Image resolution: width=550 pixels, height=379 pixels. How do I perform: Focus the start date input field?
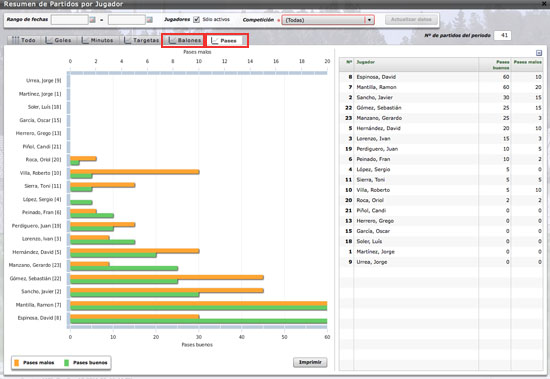69,20
